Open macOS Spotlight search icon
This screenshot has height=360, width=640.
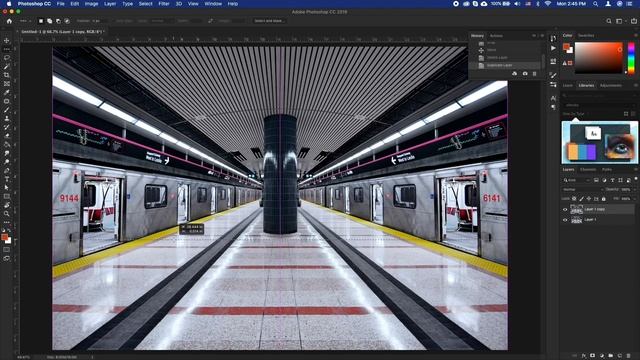[x=596, y=4]
